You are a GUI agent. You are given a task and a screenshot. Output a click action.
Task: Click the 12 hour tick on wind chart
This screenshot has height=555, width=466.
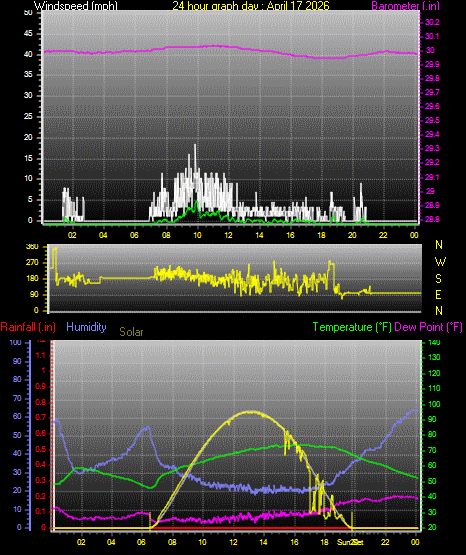[228, 235]
